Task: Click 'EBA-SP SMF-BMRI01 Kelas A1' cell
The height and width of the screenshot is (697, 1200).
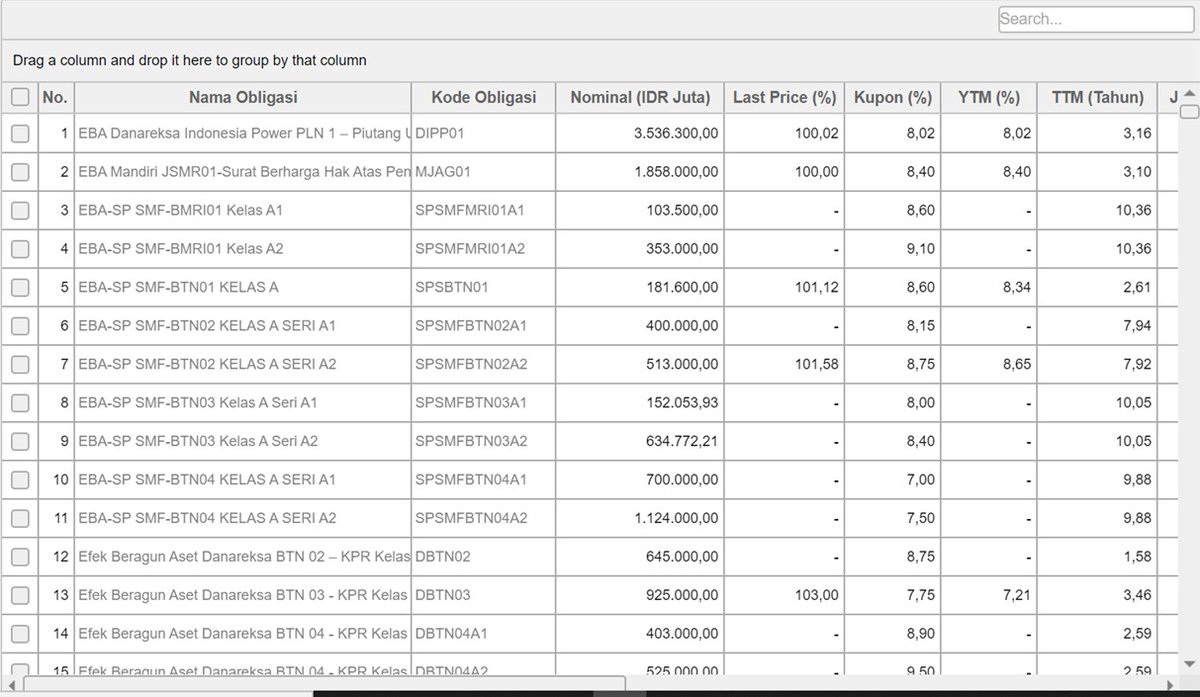Action: [x=243, y=210]
